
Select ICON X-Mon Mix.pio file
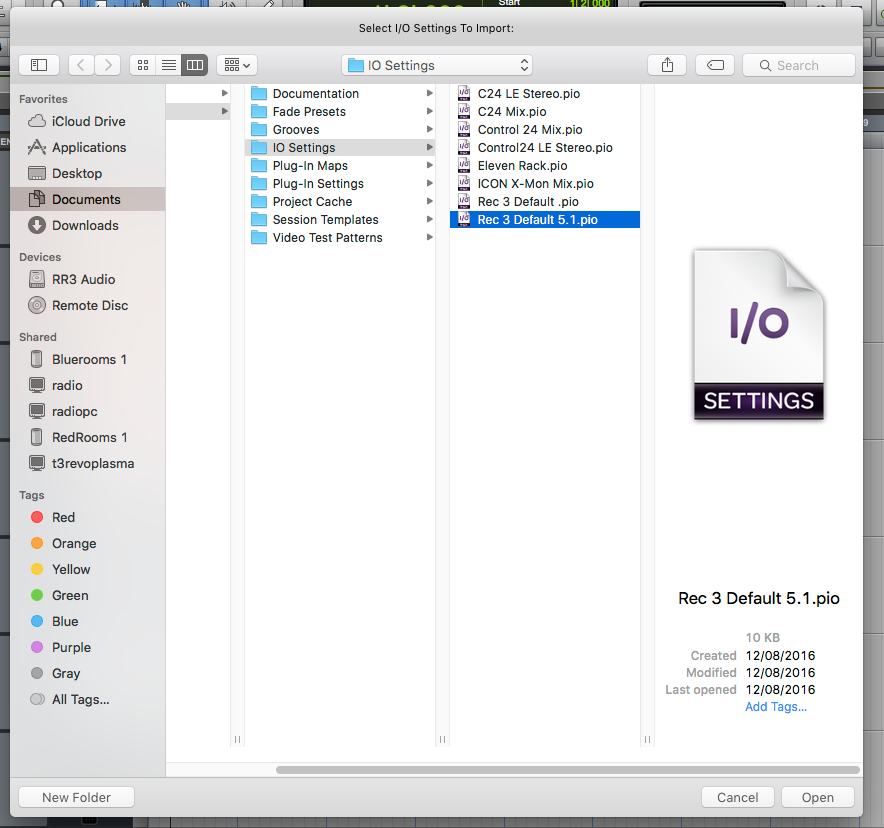tap(545, 183)
